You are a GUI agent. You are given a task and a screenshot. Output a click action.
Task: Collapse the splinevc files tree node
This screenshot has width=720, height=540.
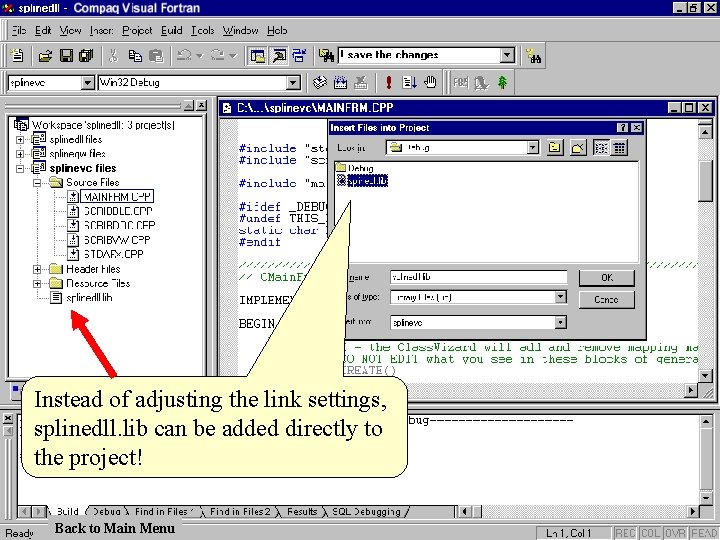[20, 169]
